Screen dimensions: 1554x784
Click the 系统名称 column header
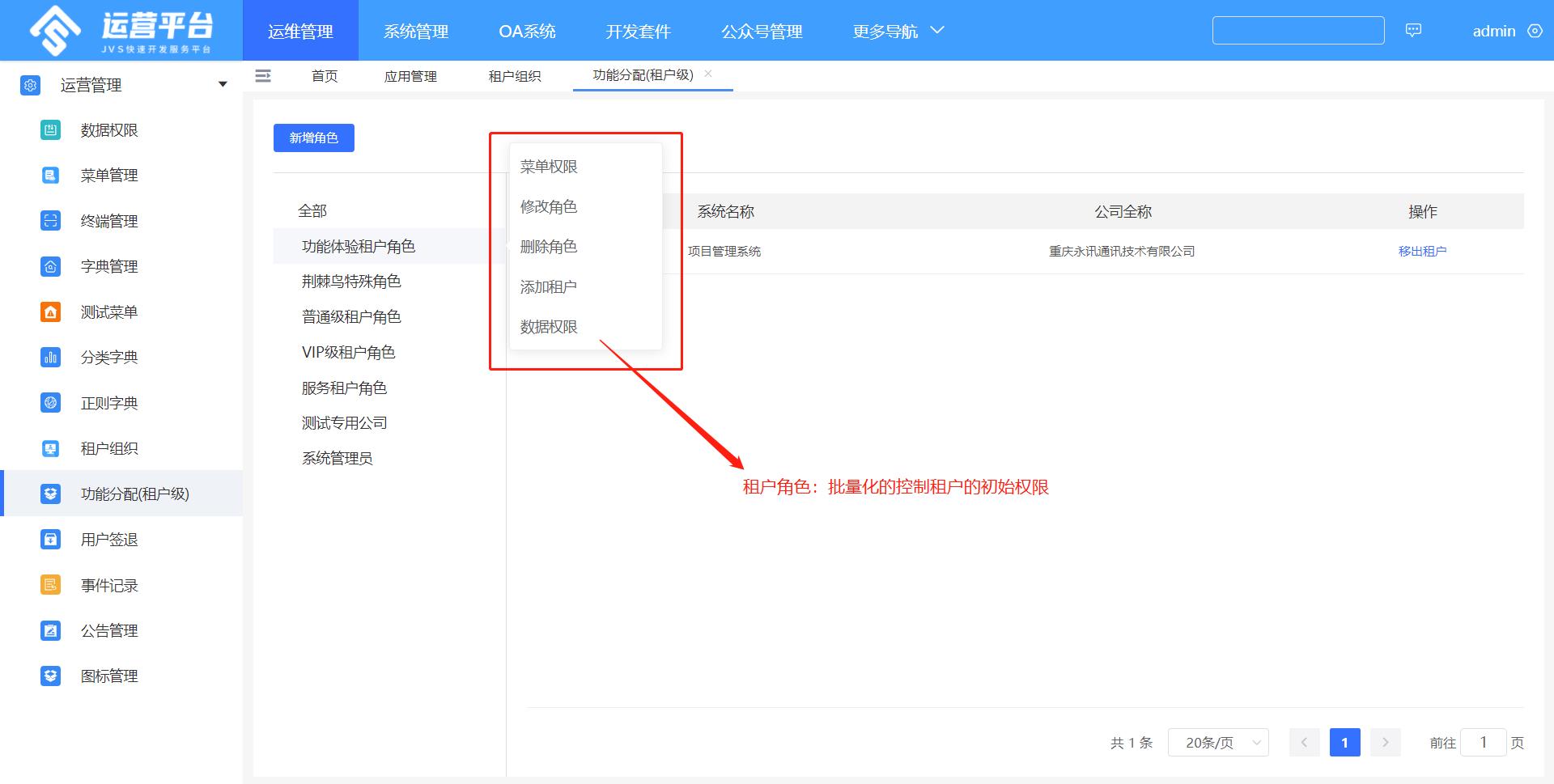(x=725, y=211)
